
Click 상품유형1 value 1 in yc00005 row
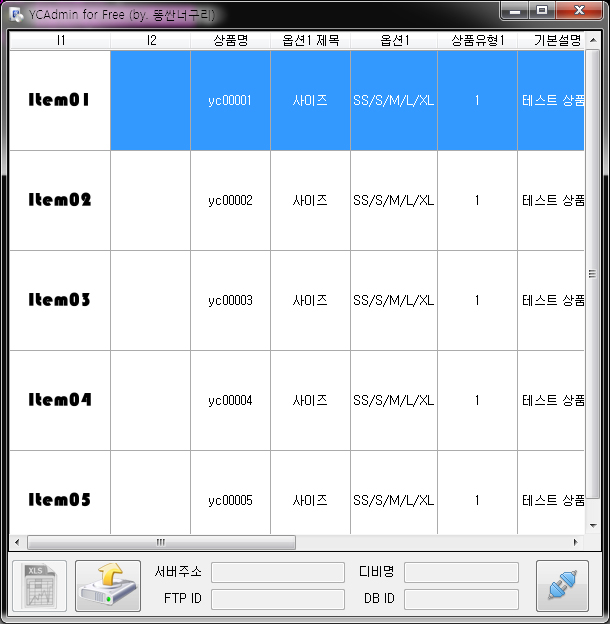click(x=477, y=493)
